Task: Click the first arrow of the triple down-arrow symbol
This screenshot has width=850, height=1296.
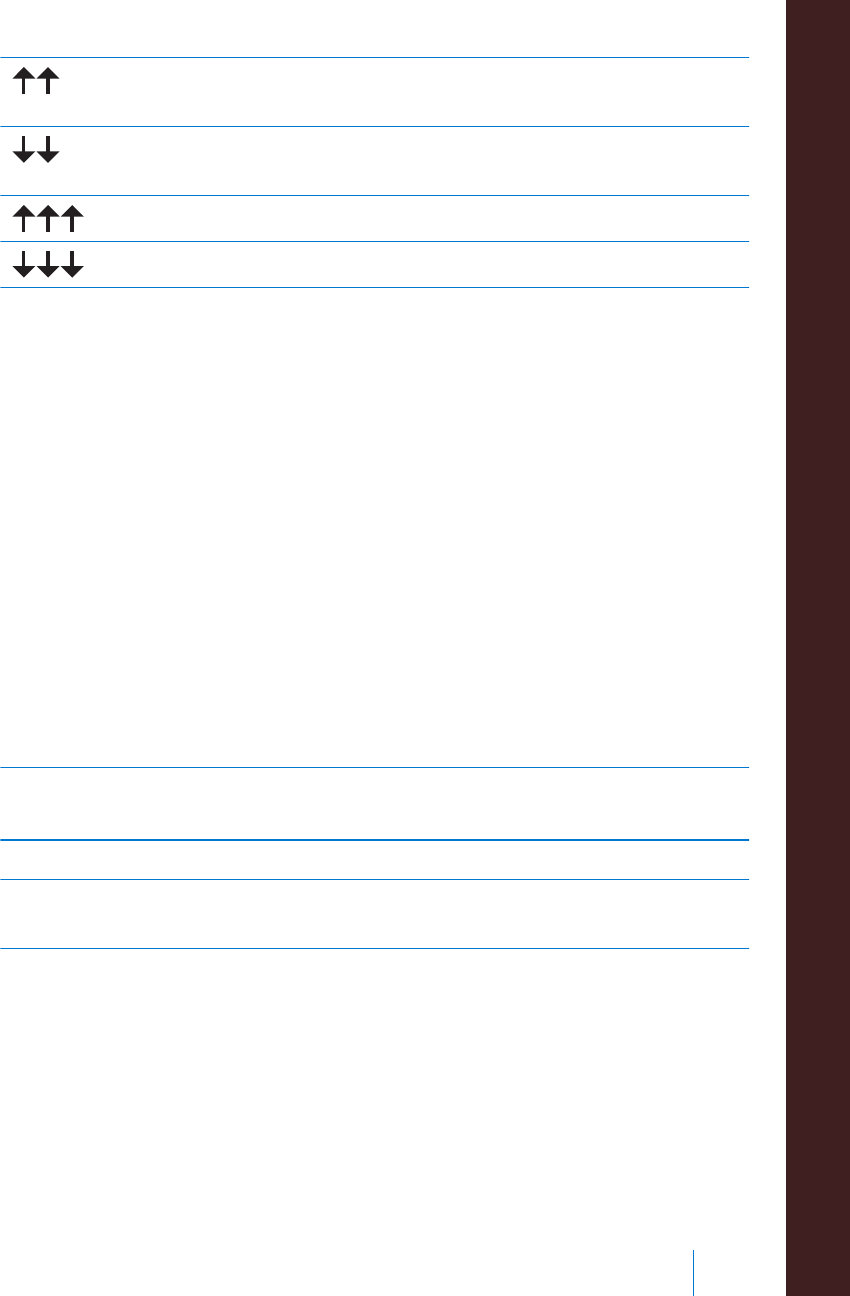Action: pyautogui.click(x=24, y=265)
